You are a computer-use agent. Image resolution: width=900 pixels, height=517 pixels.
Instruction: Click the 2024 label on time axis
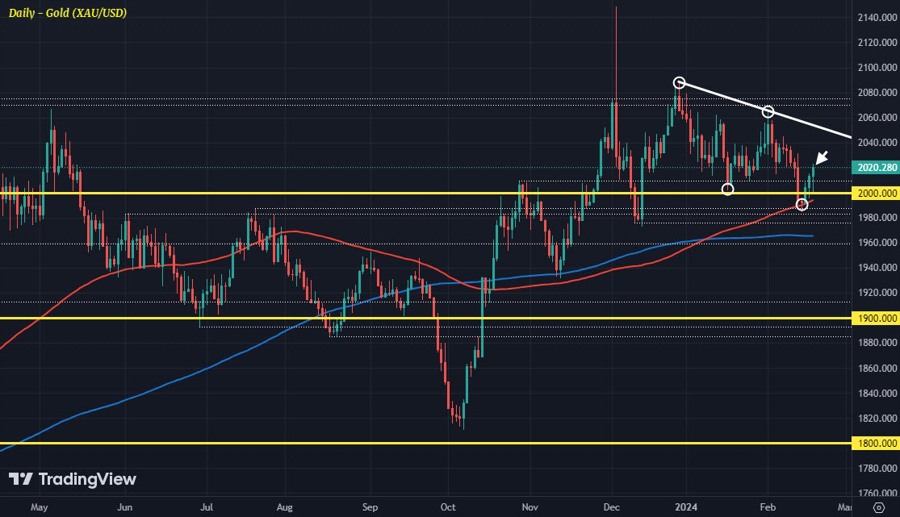point(686,507)
